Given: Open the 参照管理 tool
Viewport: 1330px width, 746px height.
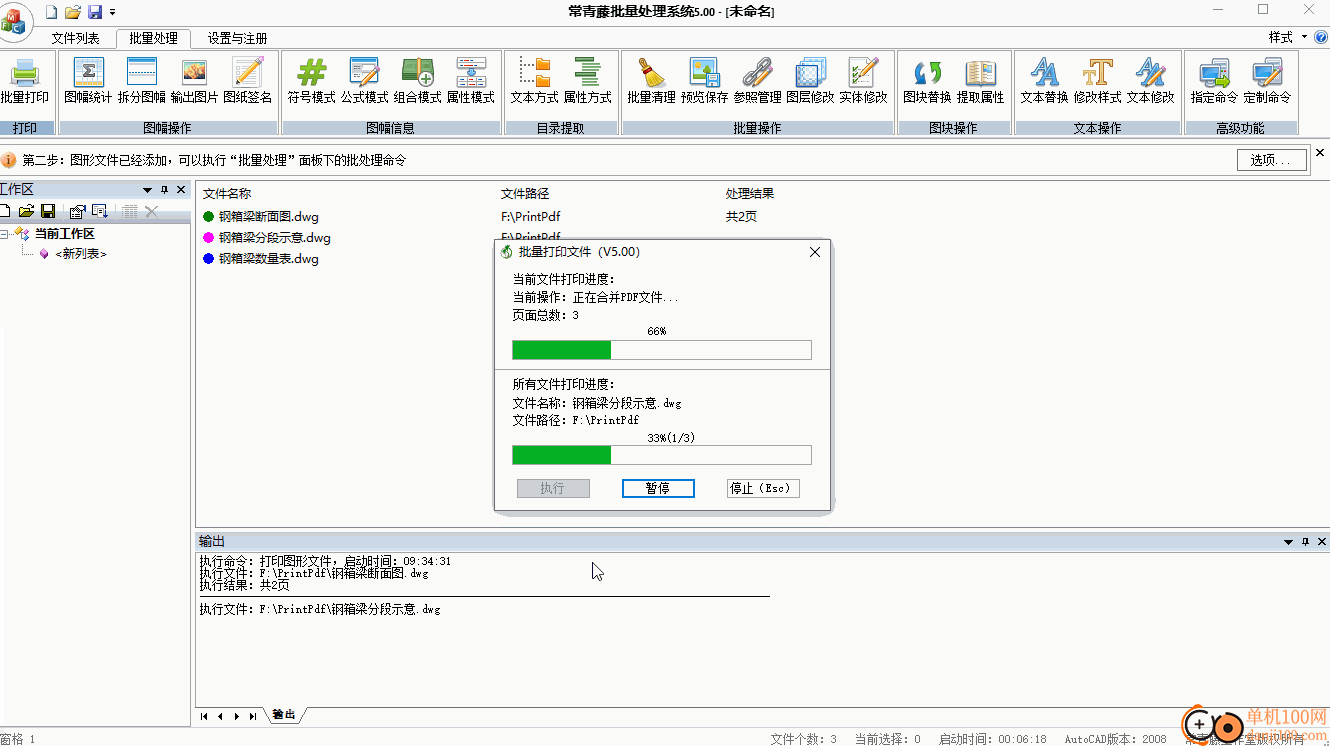Looking at the screenshot, I should click(757, 81).
